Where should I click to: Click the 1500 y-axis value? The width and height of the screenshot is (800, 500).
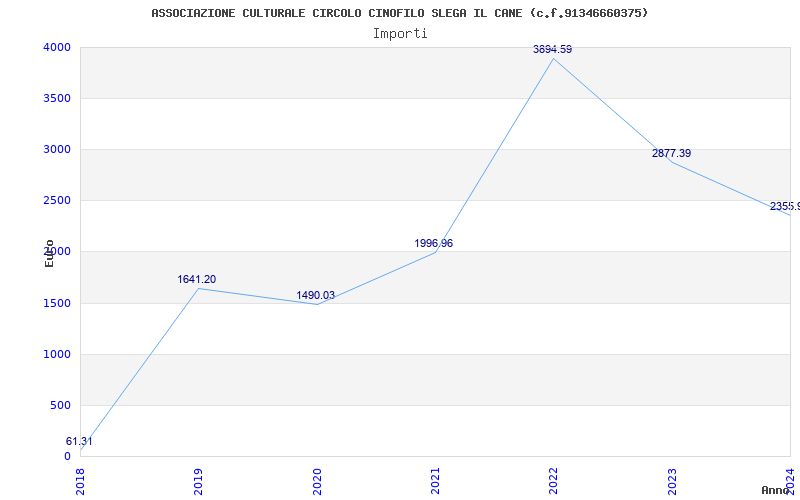pos(57,304)
